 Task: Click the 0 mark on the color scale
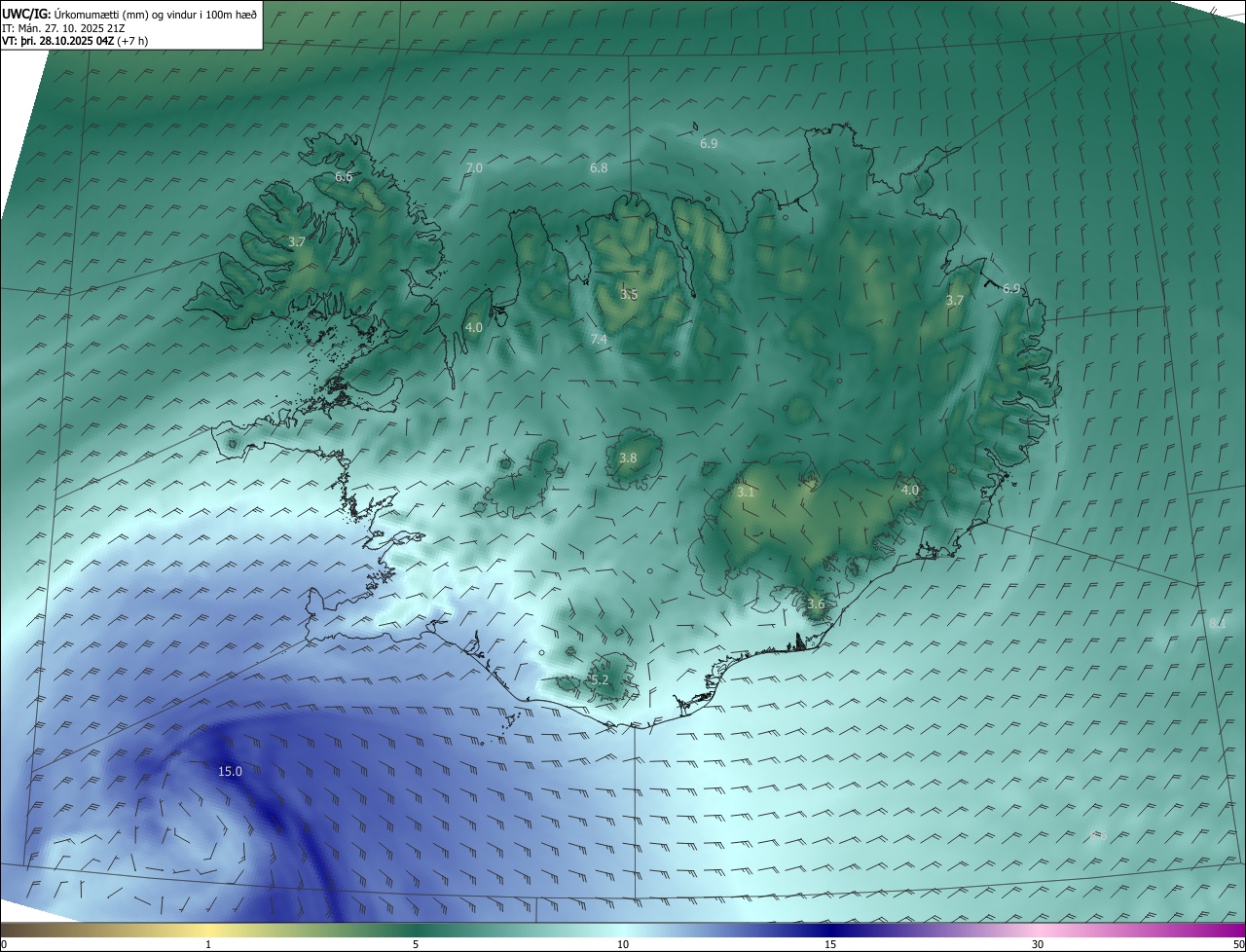click(x=4, y=944)
